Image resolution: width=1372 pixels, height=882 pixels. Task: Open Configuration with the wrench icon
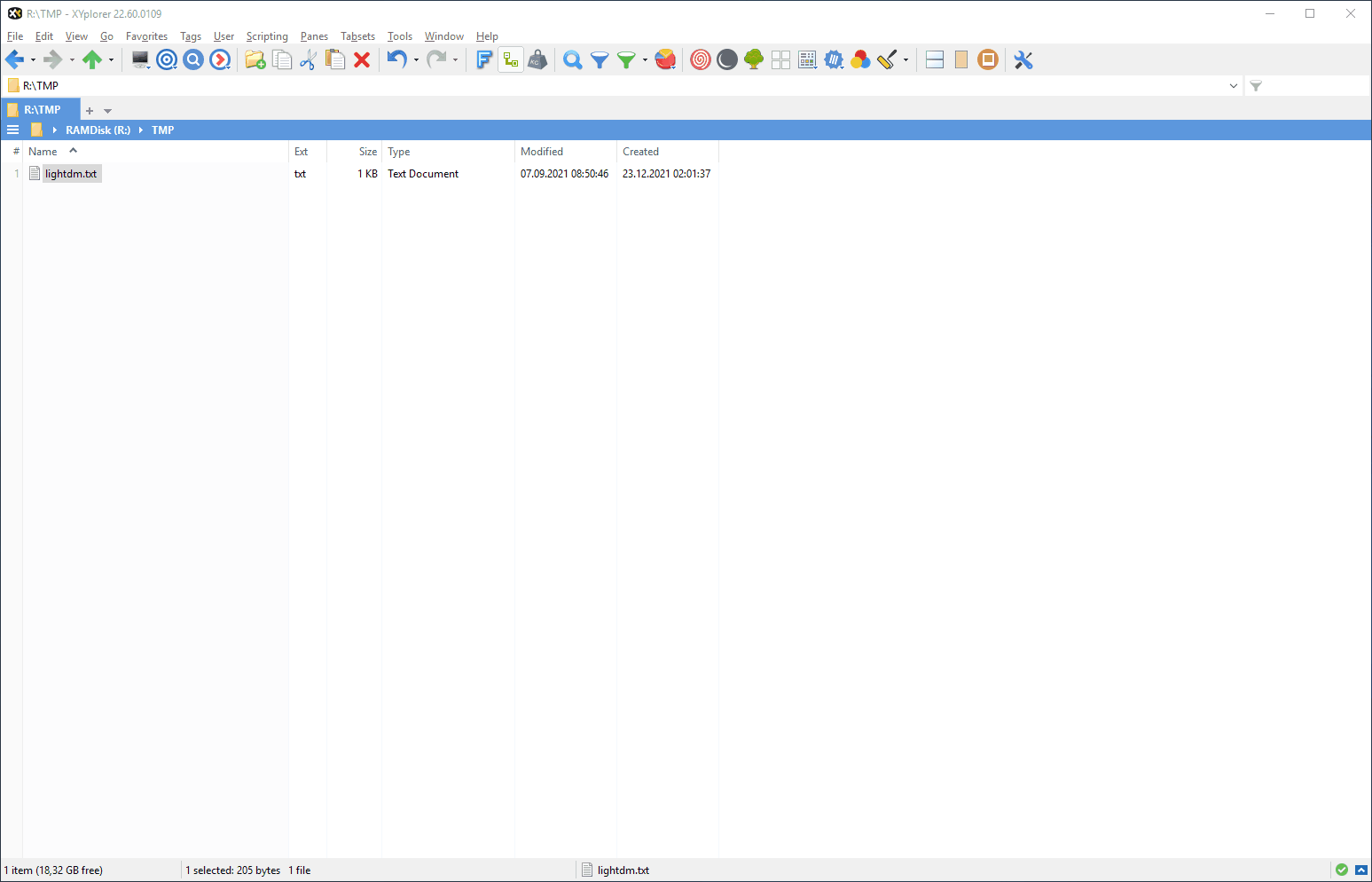pos(1023,59)
